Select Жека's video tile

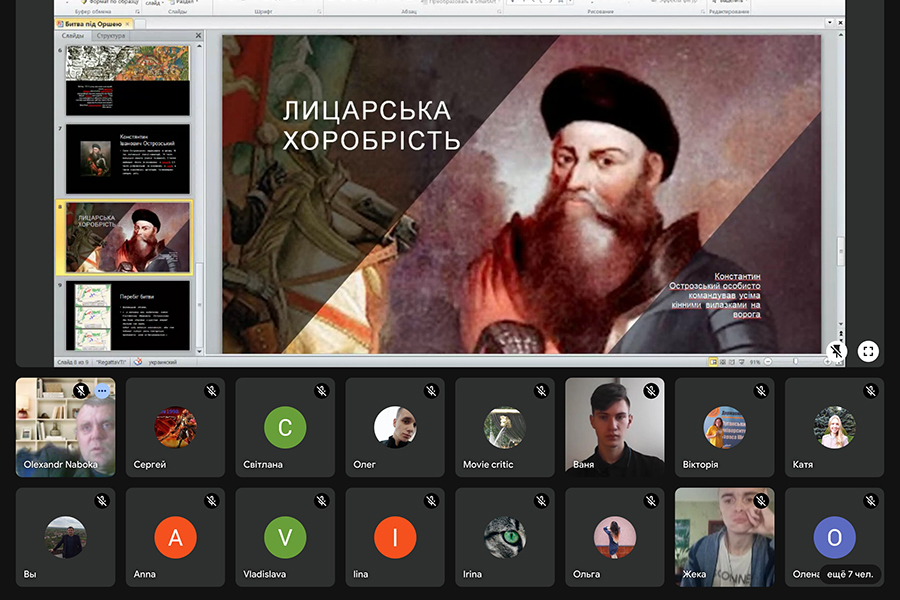tap(724, 537)
